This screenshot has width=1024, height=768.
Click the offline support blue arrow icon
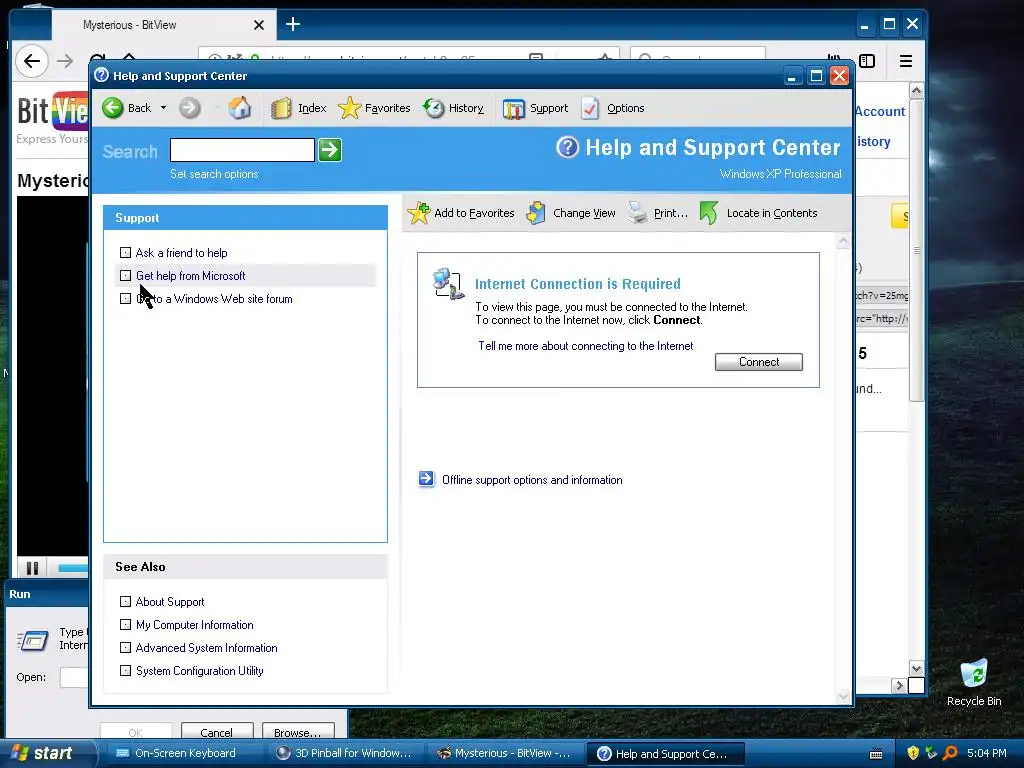[426, 479]
